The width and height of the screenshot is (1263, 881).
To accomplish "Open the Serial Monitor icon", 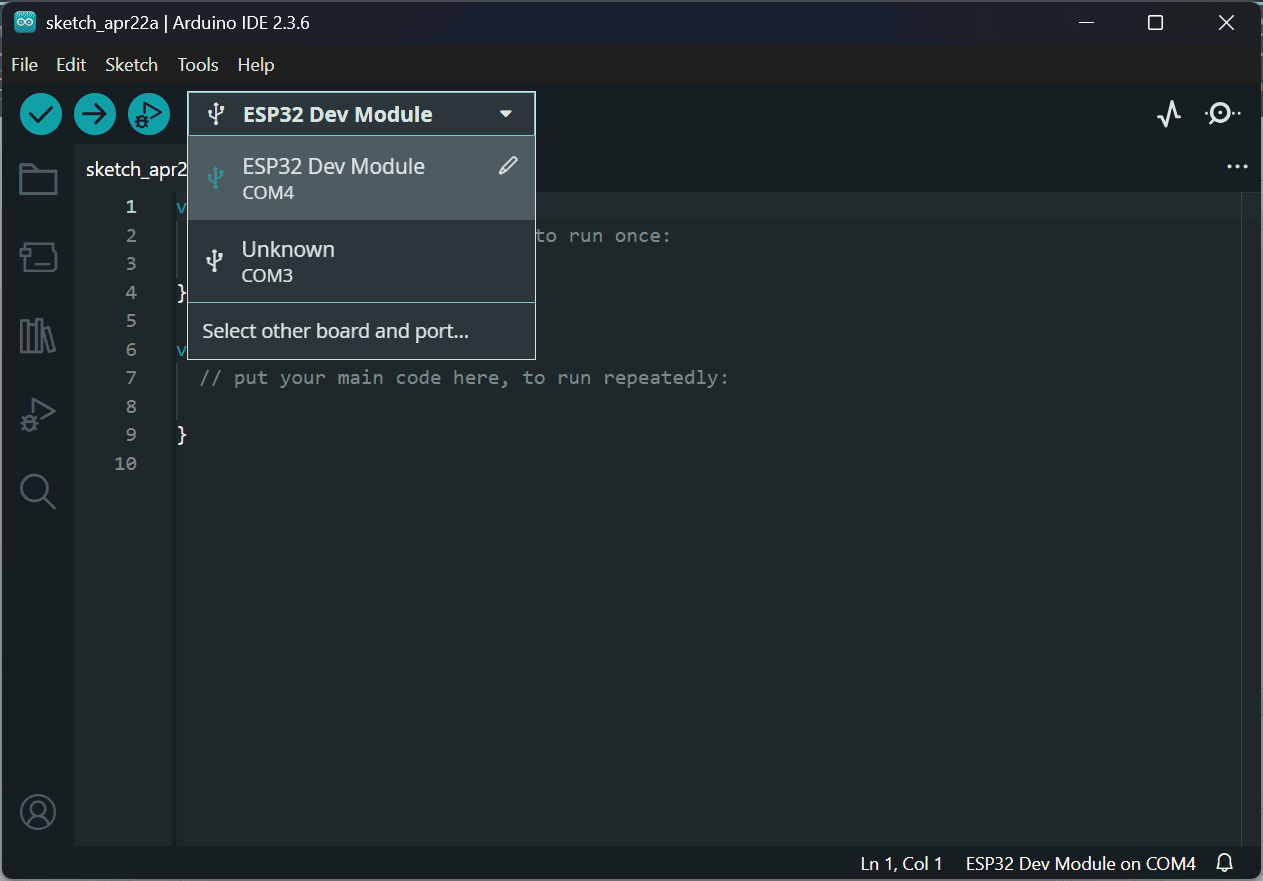I will pyautogui.click(x=1221, y=113).
